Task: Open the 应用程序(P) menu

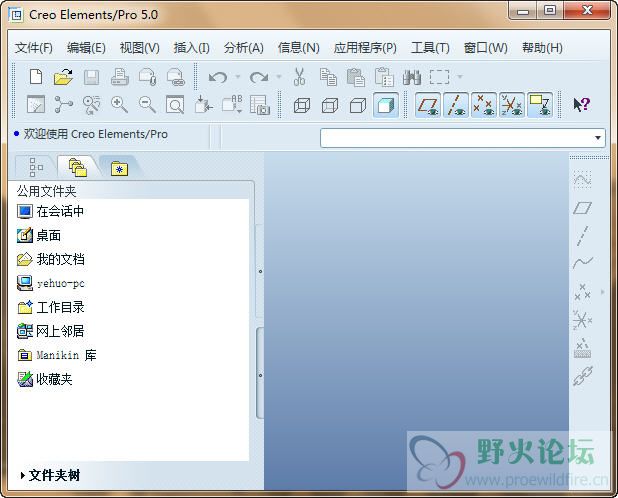Action: (365, 48)
